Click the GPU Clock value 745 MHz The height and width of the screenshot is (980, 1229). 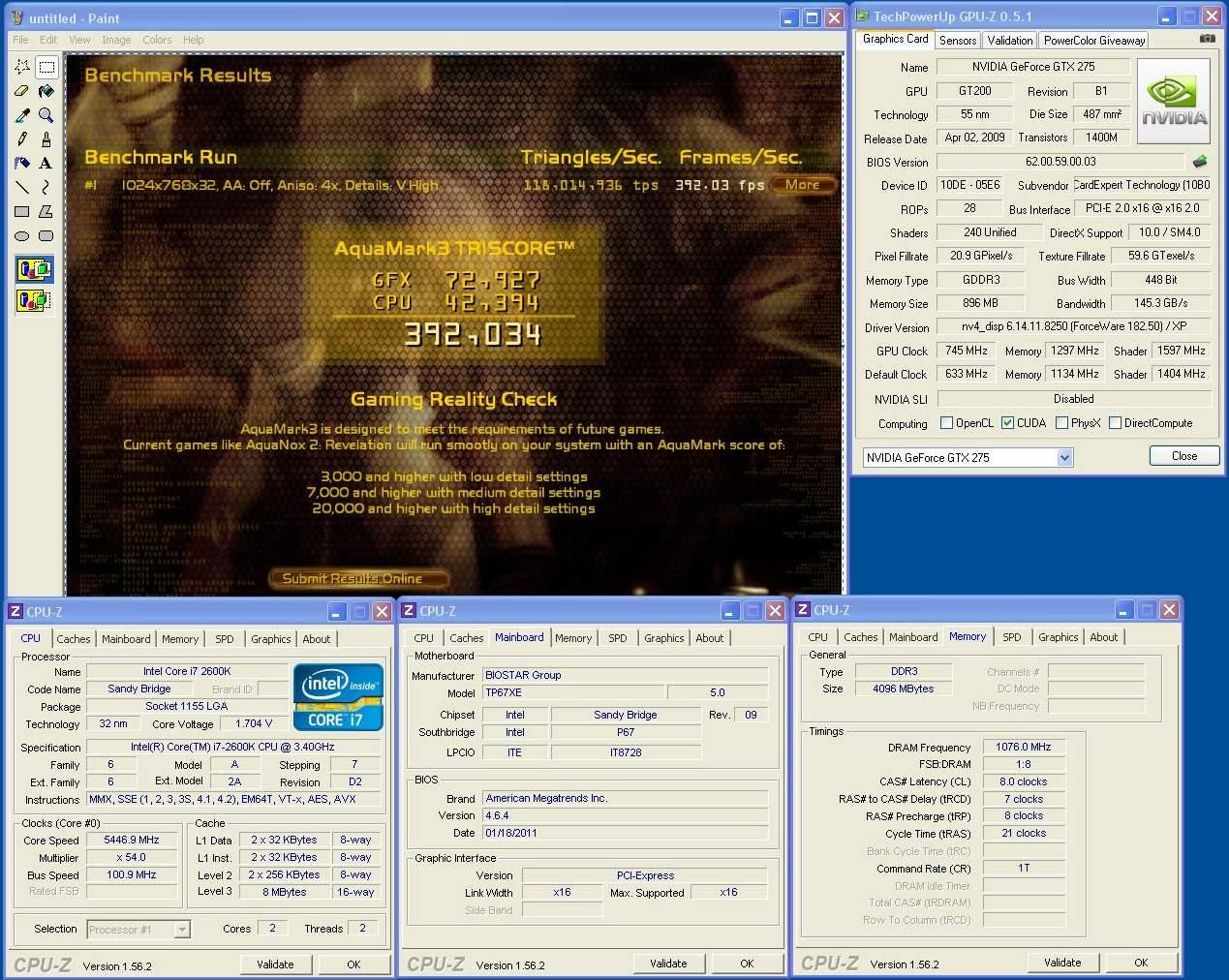pos(967,351)
